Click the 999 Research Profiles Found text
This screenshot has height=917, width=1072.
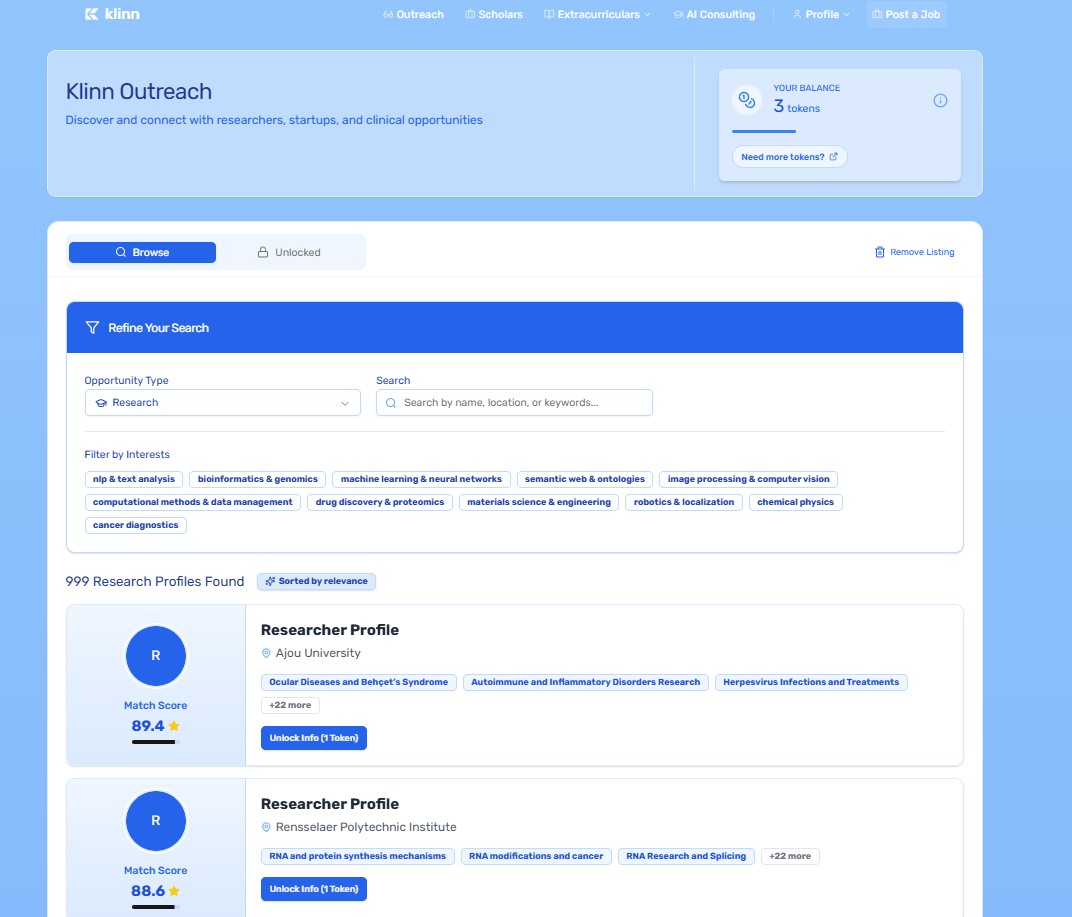pos(155,581)
